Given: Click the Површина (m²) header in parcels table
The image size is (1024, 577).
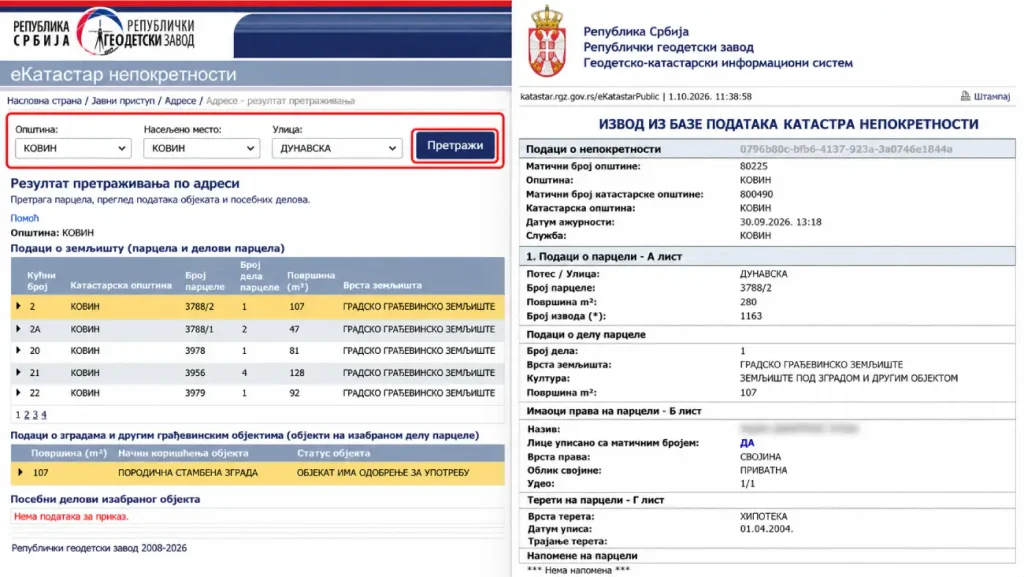Looking at the screenshot, I should 311,281.
